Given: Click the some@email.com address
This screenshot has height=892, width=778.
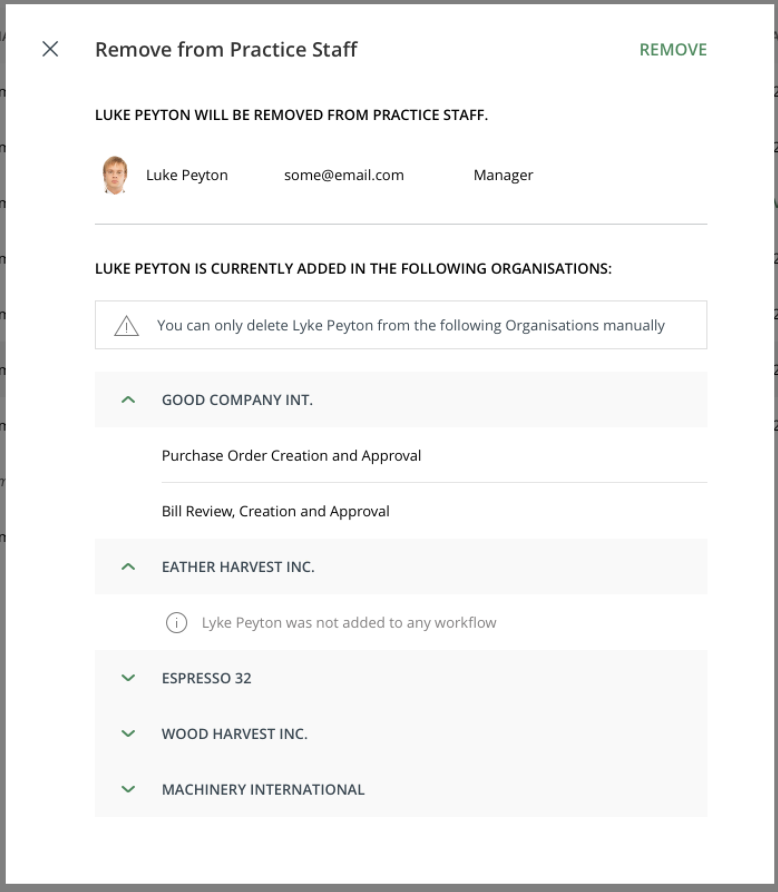Looking at the screenshot, I should pyautogui.click(x=344, y=175).
